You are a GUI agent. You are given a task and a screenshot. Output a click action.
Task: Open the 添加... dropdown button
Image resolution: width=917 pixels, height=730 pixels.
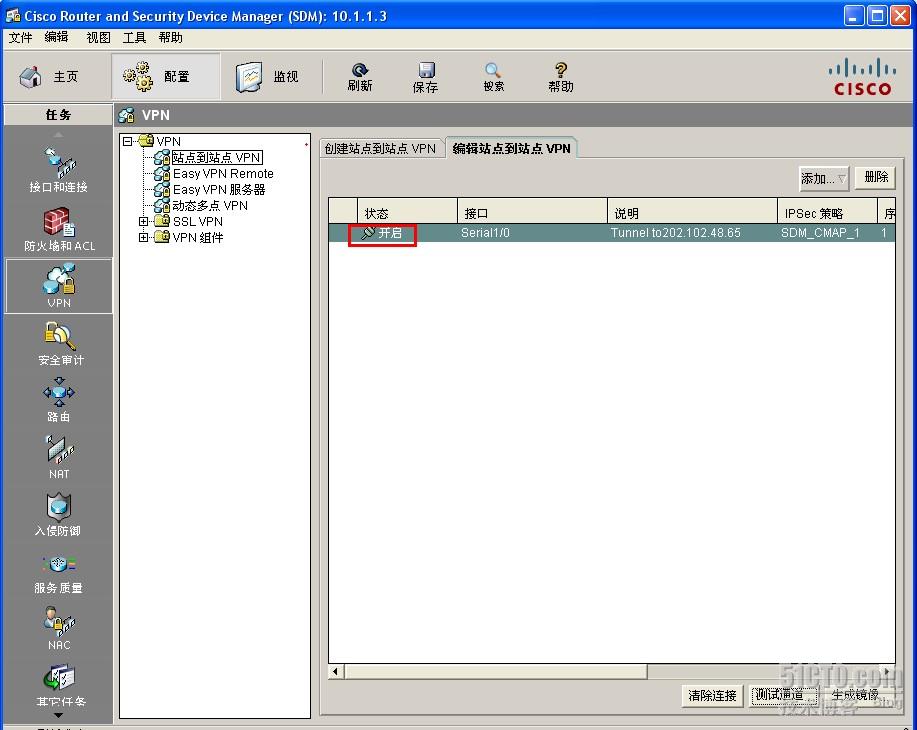pyautogui.click(x=823, y=178)
